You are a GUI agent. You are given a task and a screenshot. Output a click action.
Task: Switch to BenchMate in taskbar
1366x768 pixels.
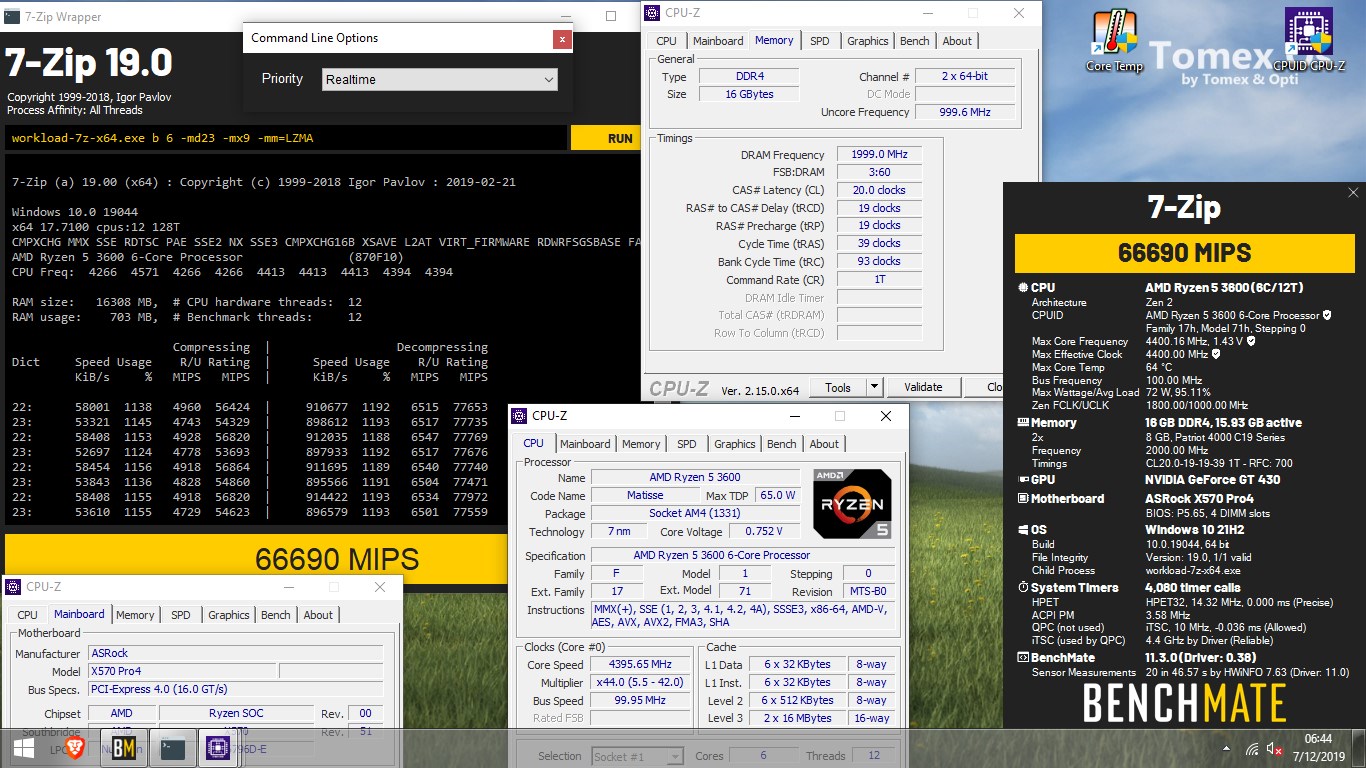pos(124,748)
